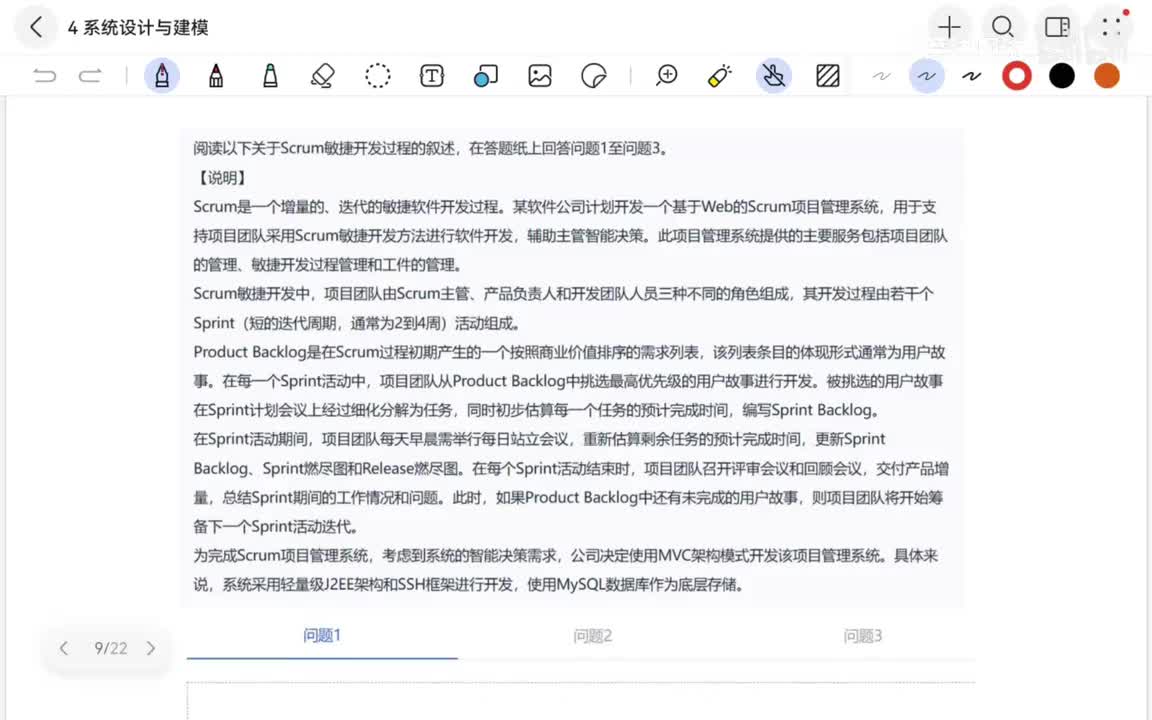Click the line starting with 在Sprint活动期间
Viewport: 1152px width, 720px height.
tap(539, 439)
